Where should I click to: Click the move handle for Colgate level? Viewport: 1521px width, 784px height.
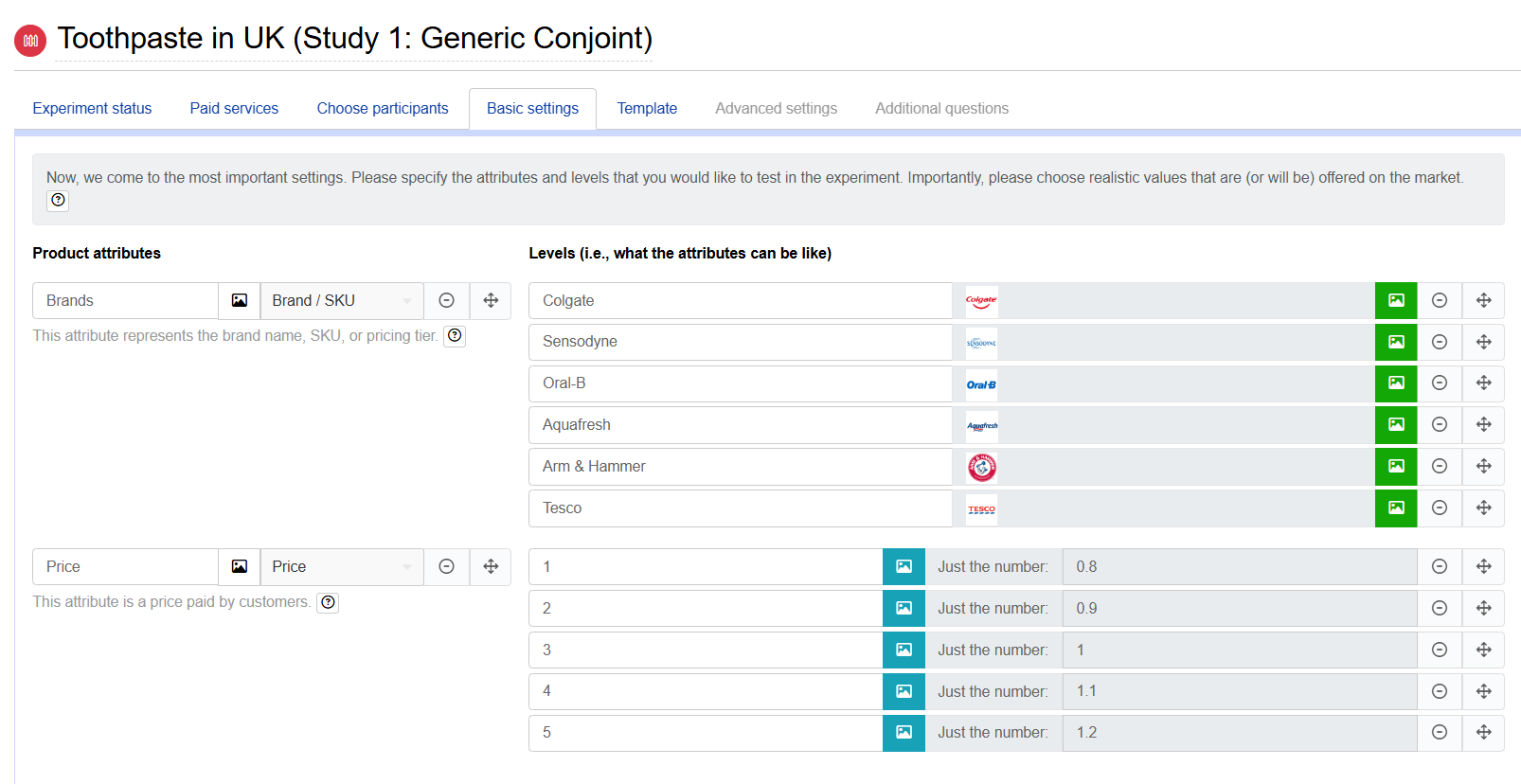[1484, 300]
